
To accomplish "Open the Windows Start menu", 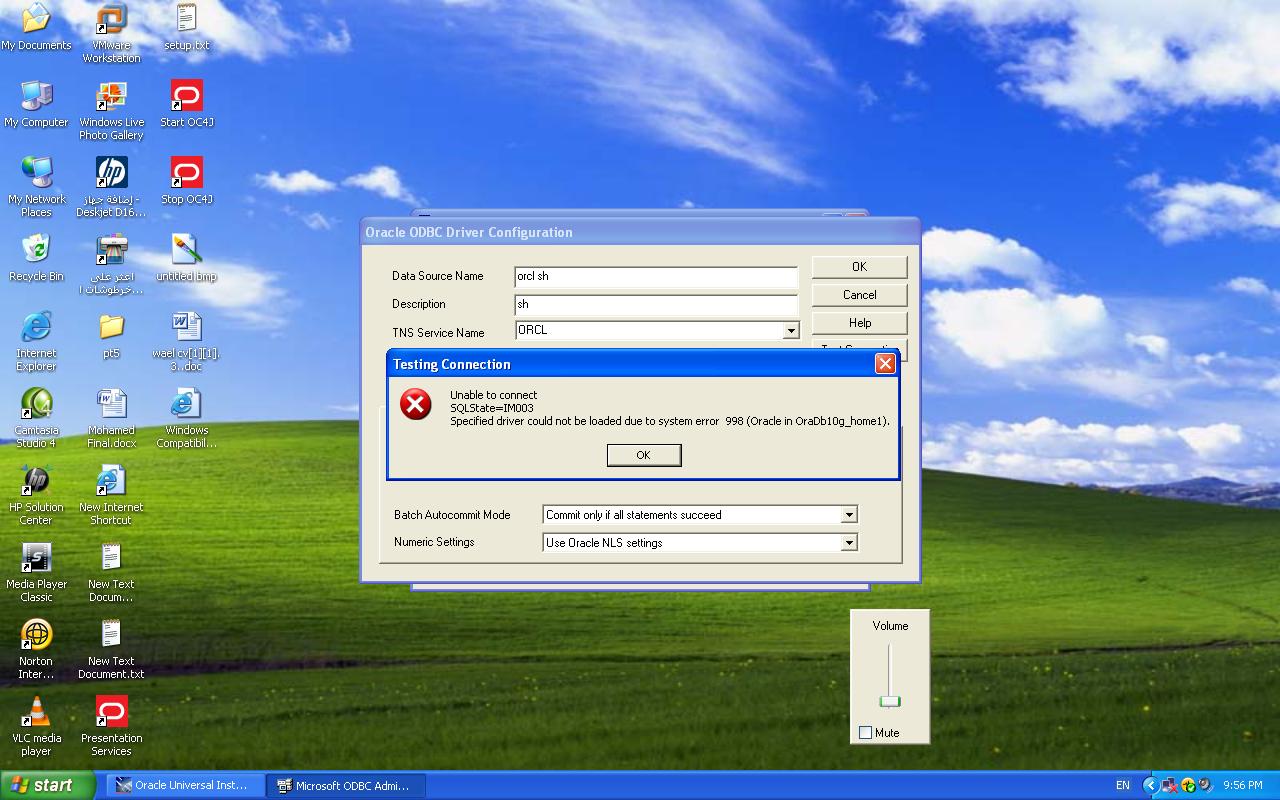I will (42, 785).
